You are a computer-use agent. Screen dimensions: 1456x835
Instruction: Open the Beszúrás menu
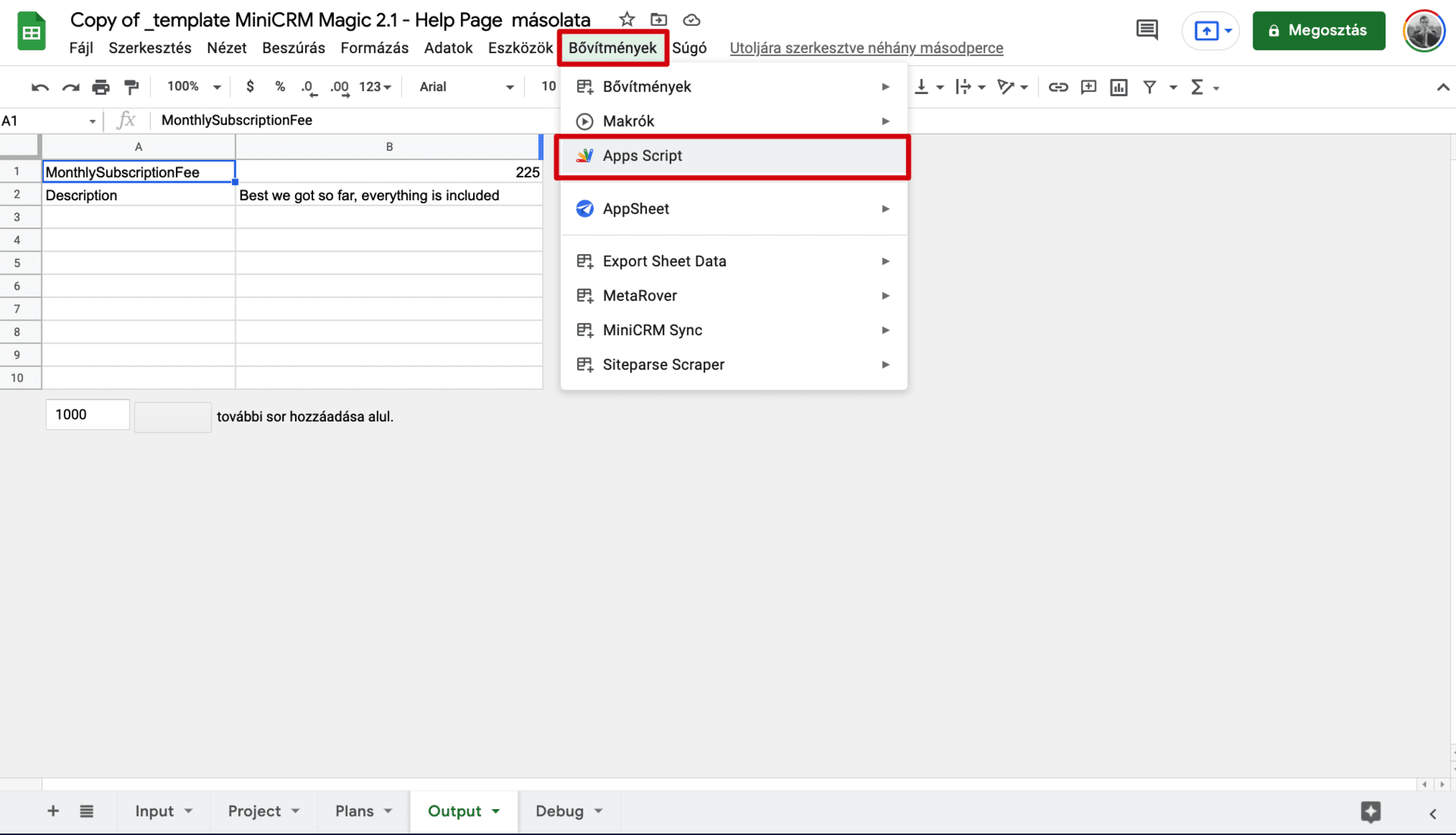293,48
